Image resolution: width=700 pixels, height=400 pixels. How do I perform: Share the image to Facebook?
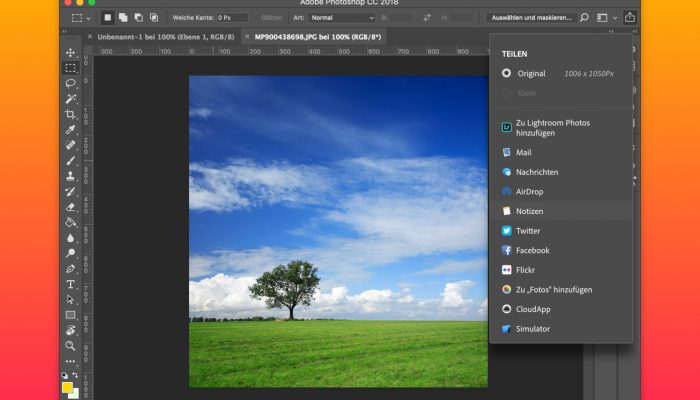pos(561,250)
